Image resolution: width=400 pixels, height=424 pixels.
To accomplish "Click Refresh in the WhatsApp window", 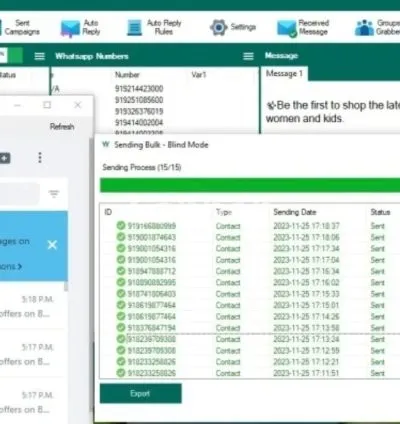I will click(62, 127).
